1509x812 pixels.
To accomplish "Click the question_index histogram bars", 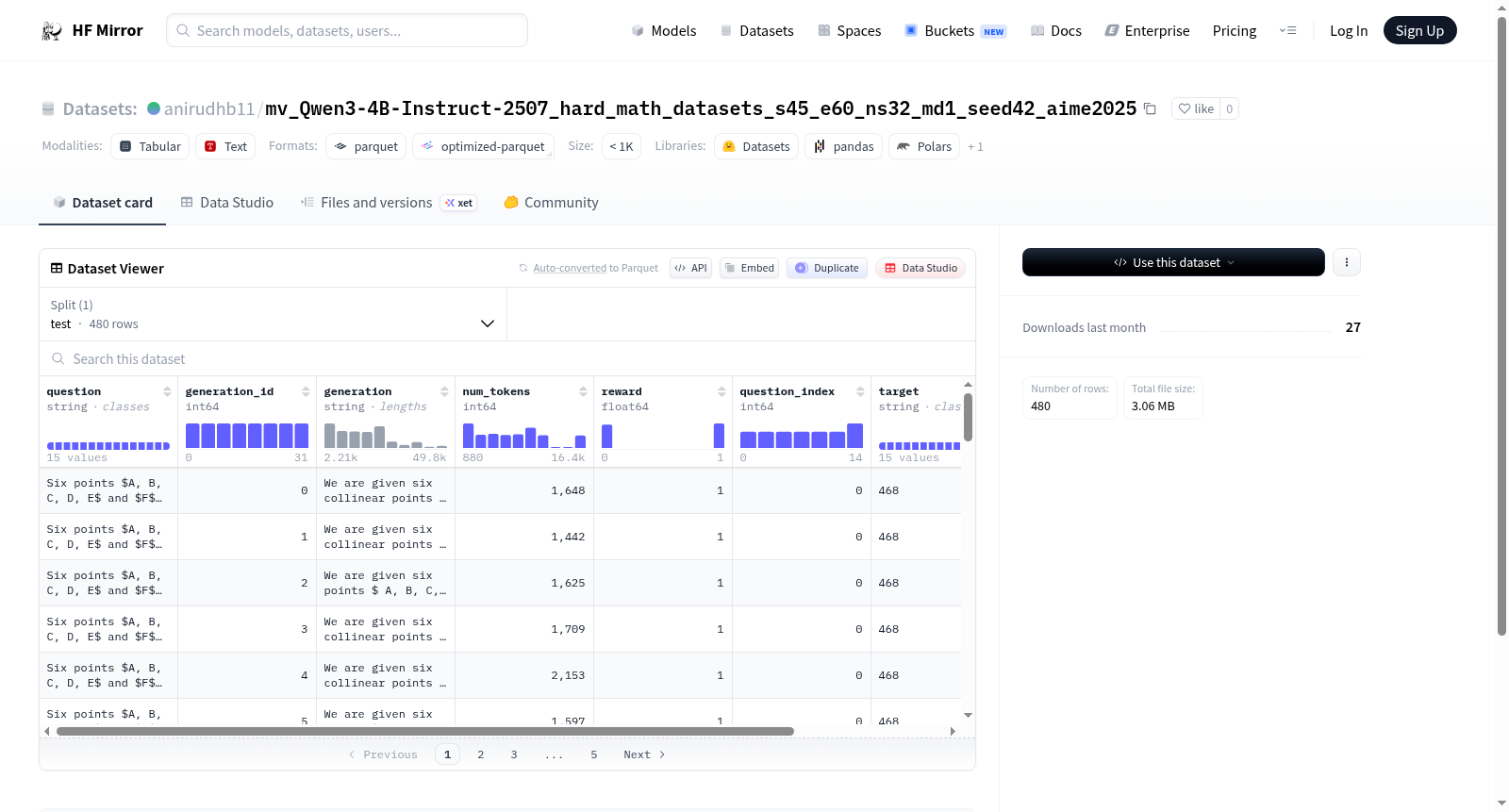I will point(802,435).
